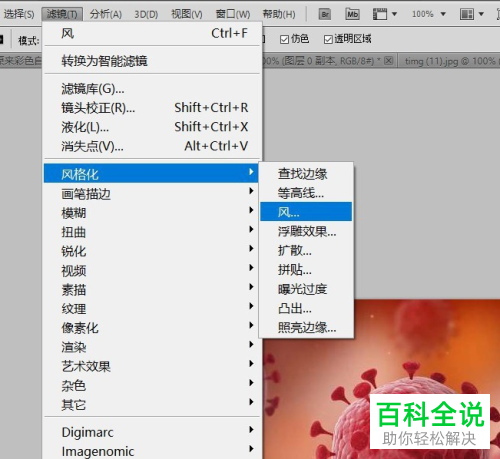Open Mini Bridge via the Mb icon

click(352, 14)
